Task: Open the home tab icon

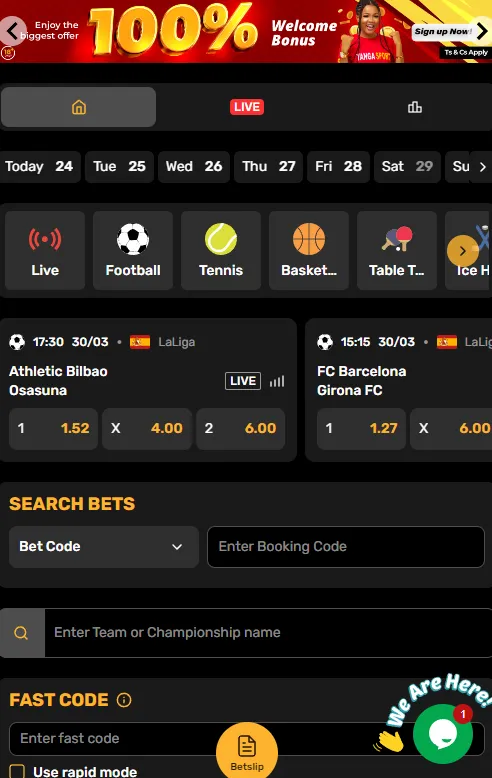Action: (78, 107)
